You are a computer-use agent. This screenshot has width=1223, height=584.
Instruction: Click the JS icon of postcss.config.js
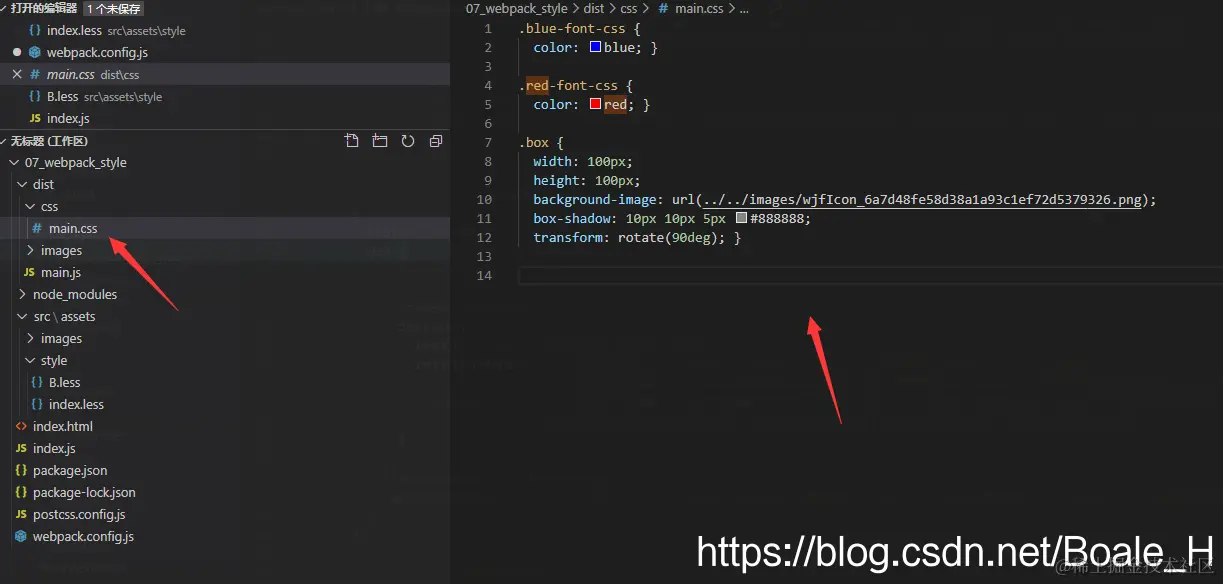pos(21,514)
